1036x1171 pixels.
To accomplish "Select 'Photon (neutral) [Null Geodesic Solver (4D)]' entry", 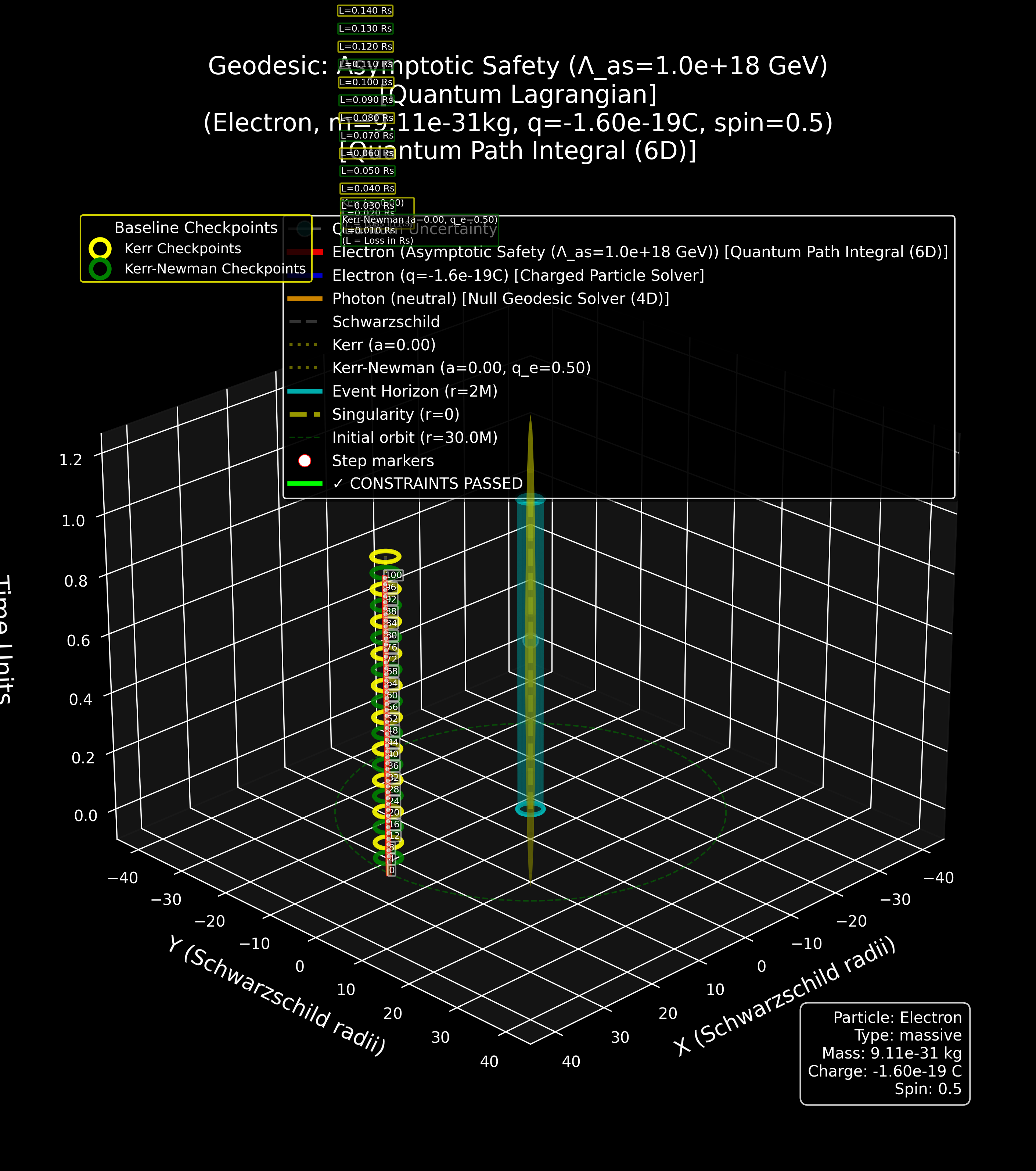I will click(500, 298).
